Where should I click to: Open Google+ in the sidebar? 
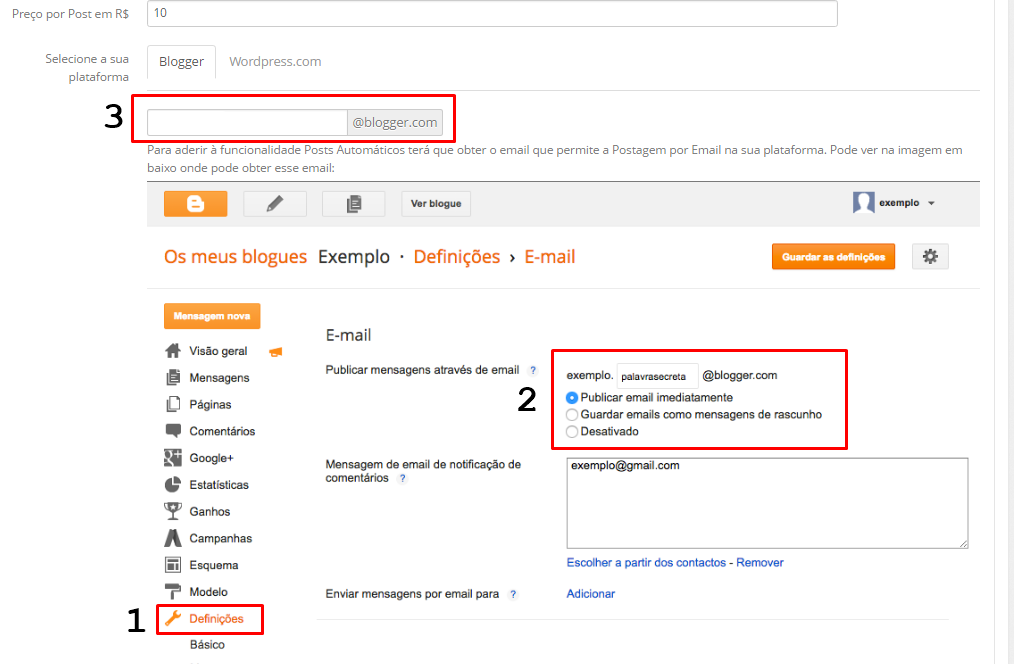point(211,458)
